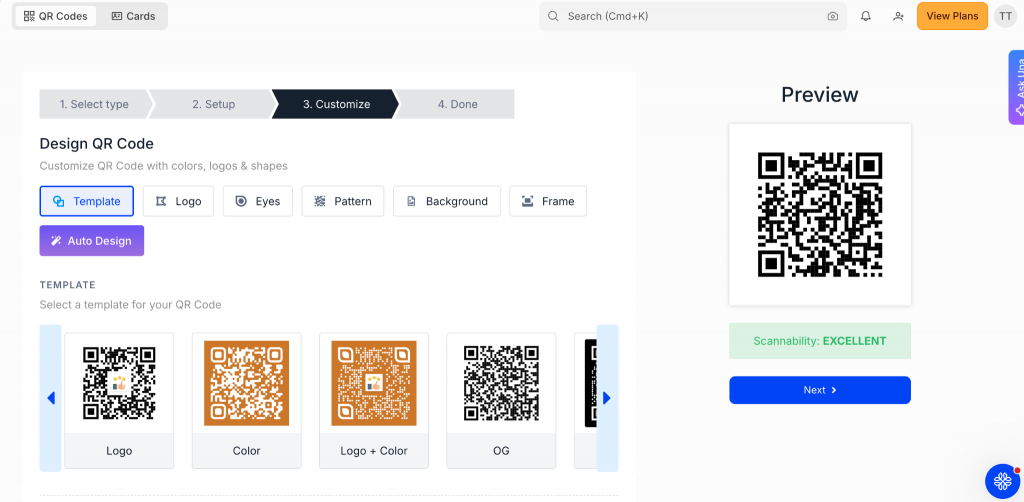Choose the Logo template thumbnail
This screenshot has width=1024, height=502.
coord(119,400)
